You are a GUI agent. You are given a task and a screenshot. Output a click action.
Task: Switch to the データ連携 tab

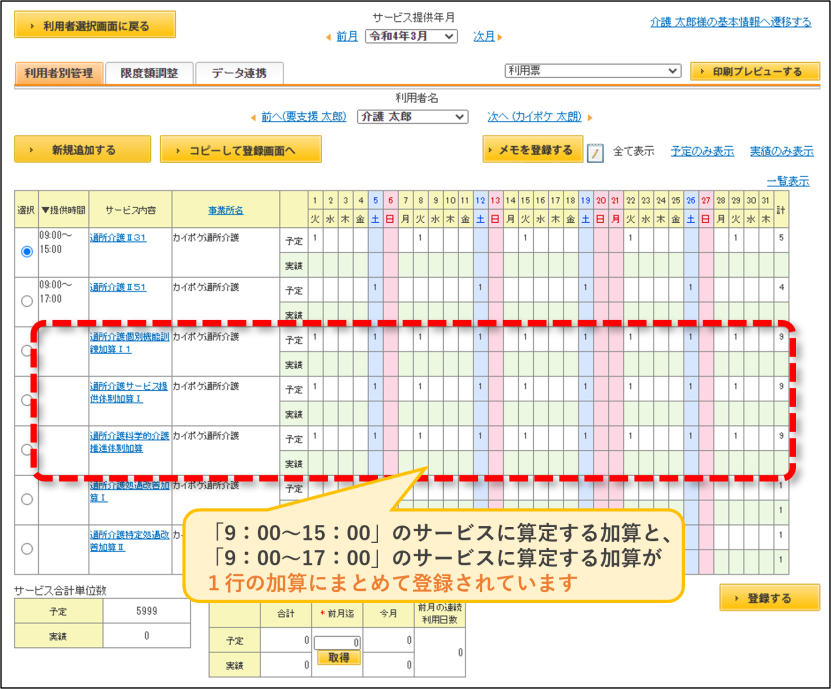click(239, 73)
